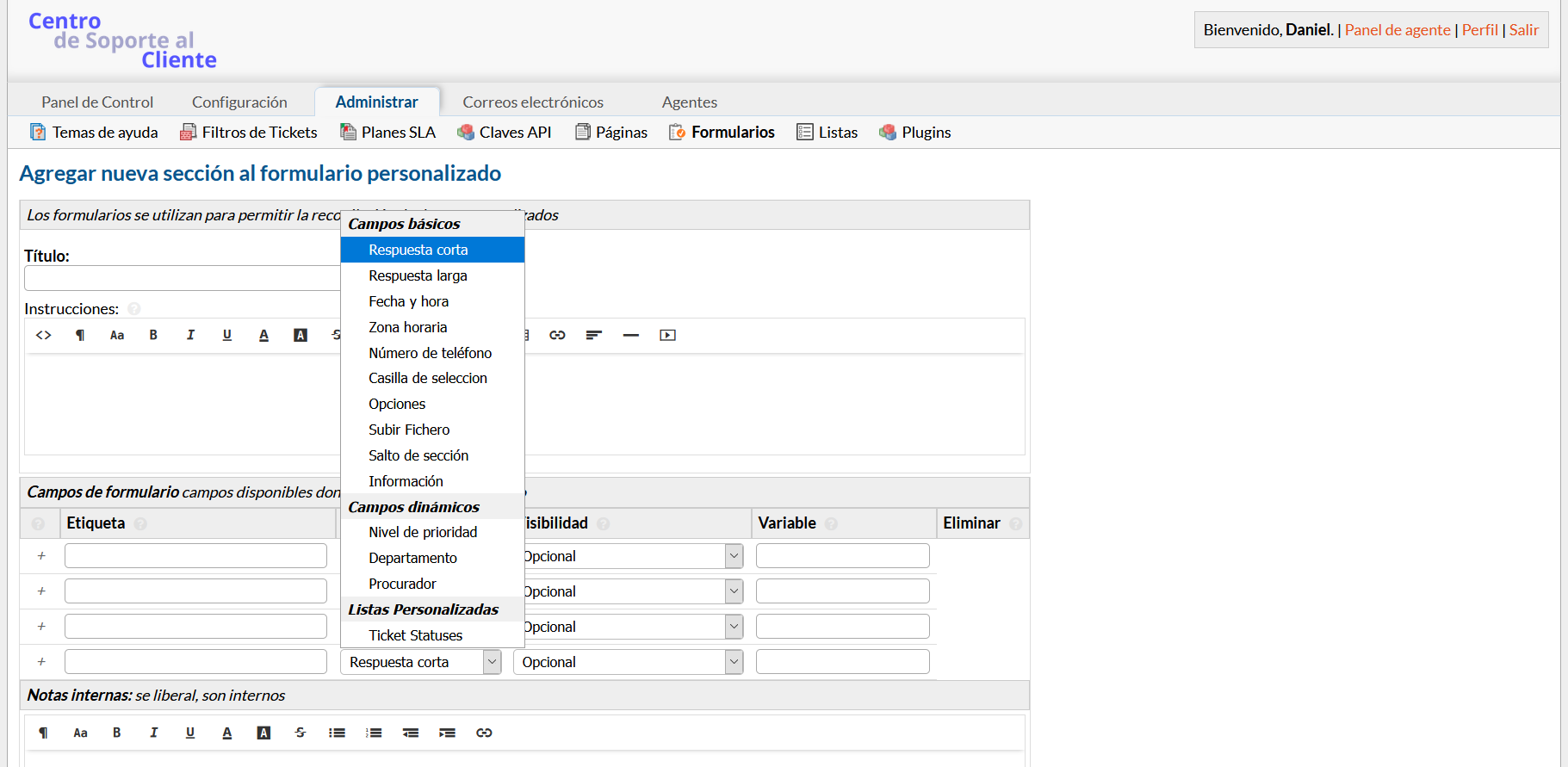The height and width of the screenshot is (767, 1568).
Task: Click the help icon next to Instrucciones
Action: [134, 309]
